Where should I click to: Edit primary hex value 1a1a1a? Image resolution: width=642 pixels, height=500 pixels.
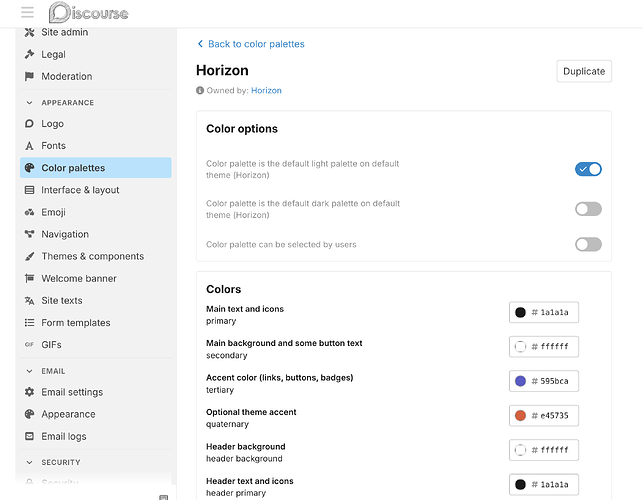coord(554,312)
